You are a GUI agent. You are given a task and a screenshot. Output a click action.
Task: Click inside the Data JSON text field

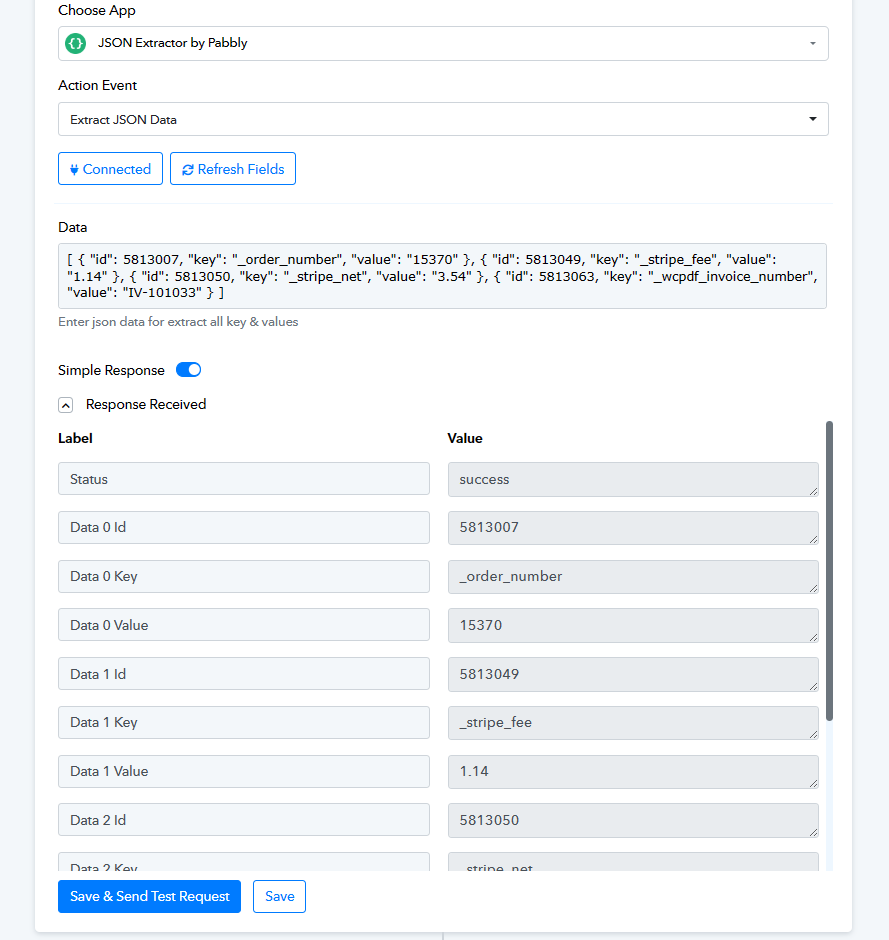[x=442, y=276]
